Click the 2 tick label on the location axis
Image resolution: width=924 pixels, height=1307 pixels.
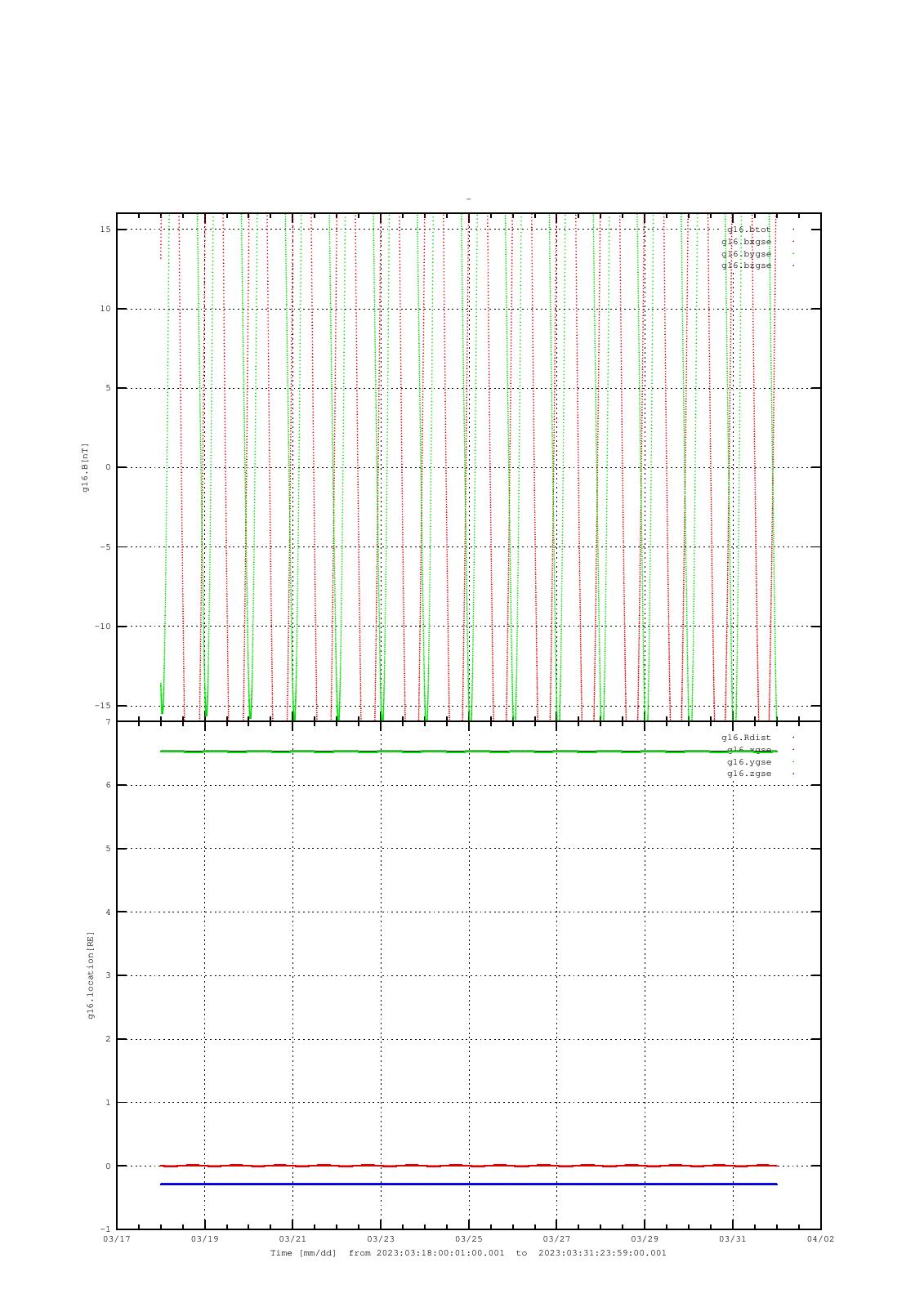[x=108, y=1039]
